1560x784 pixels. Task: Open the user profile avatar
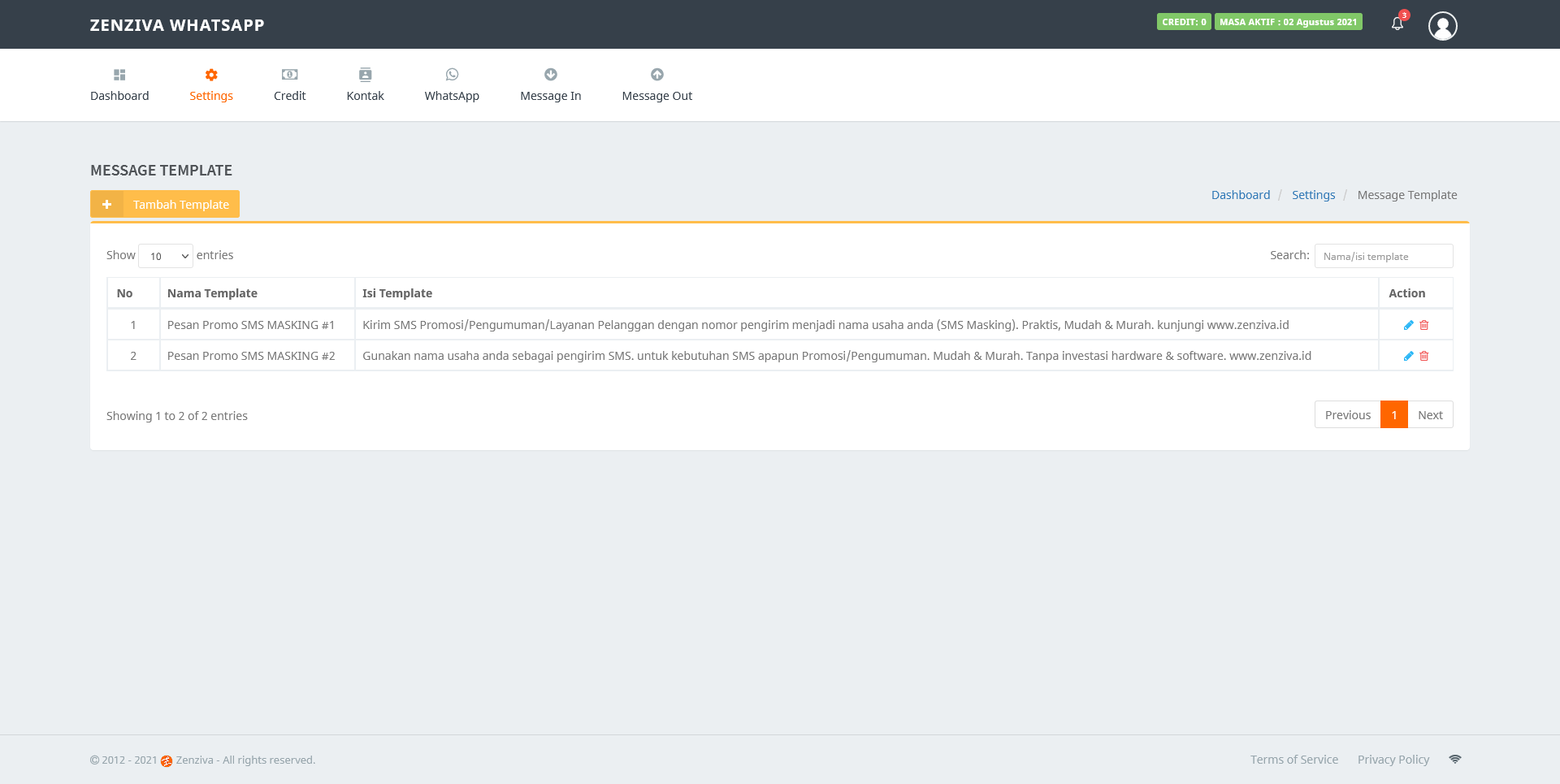click(1443, 26)
